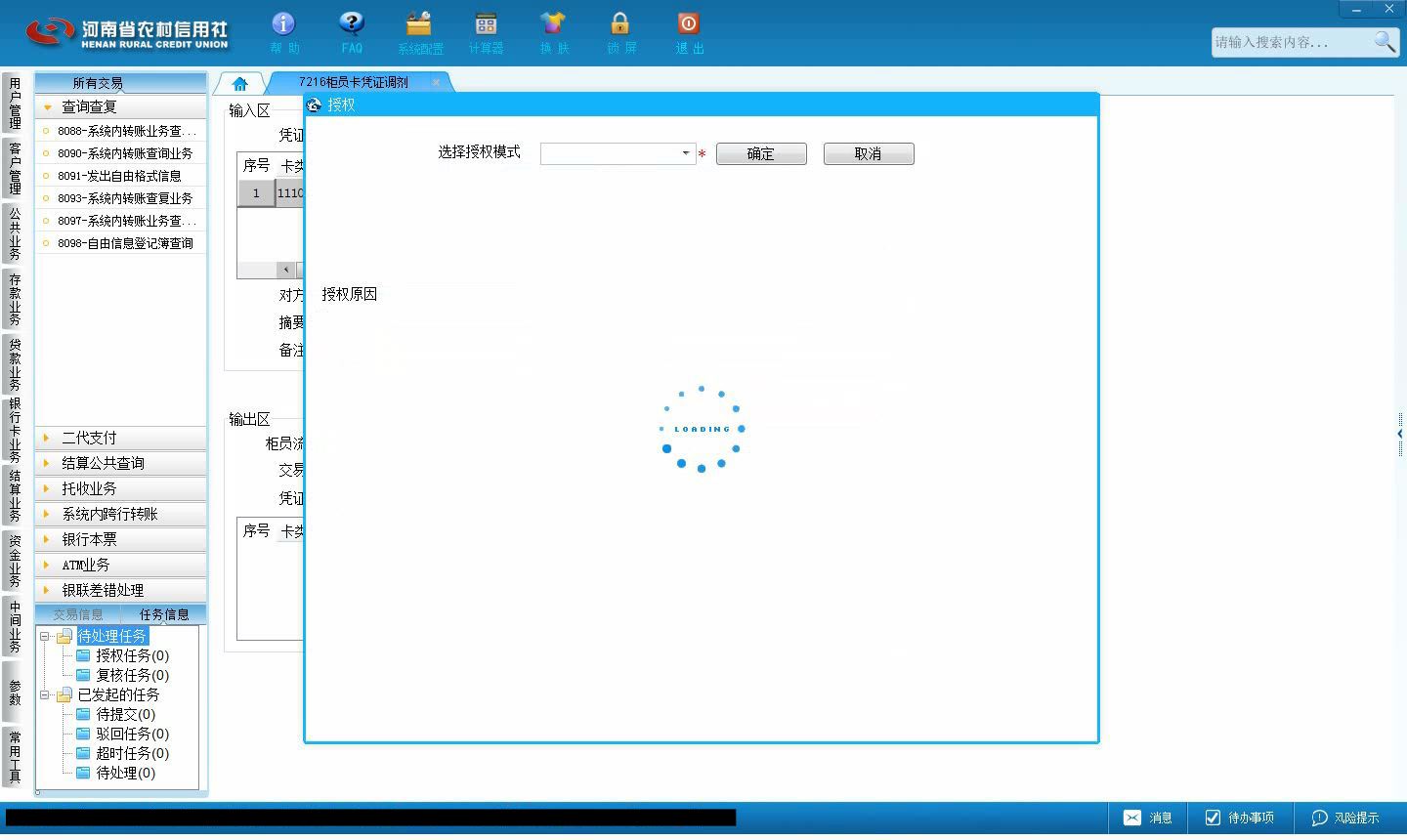The width and height of the screenshot is (1407, 840).
Task: Open the 贷款业务 side tab
Action: click(x=15, y=364)
